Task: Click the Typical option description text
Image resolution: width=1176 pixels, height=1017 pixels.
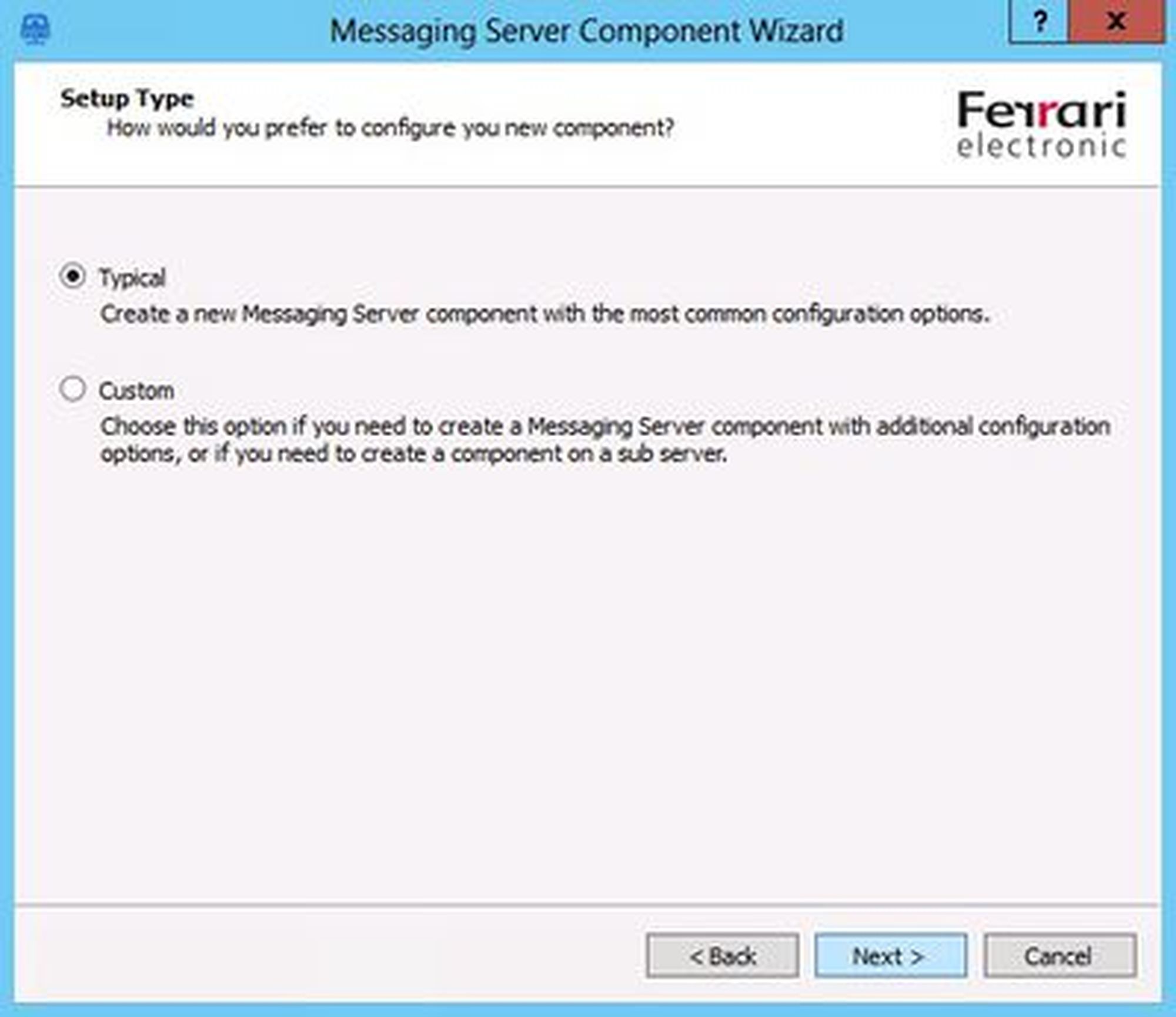Action: [x=544, y=314]
